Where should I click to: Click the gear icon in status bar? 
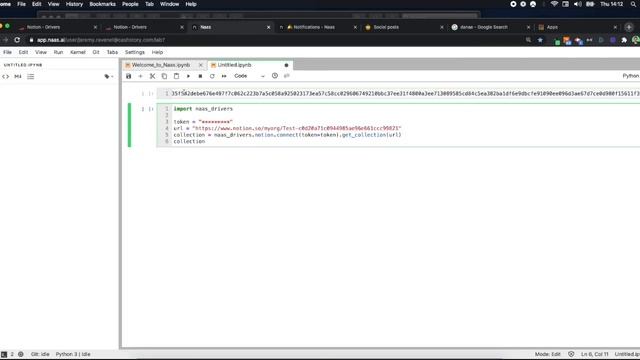(20, 354)
